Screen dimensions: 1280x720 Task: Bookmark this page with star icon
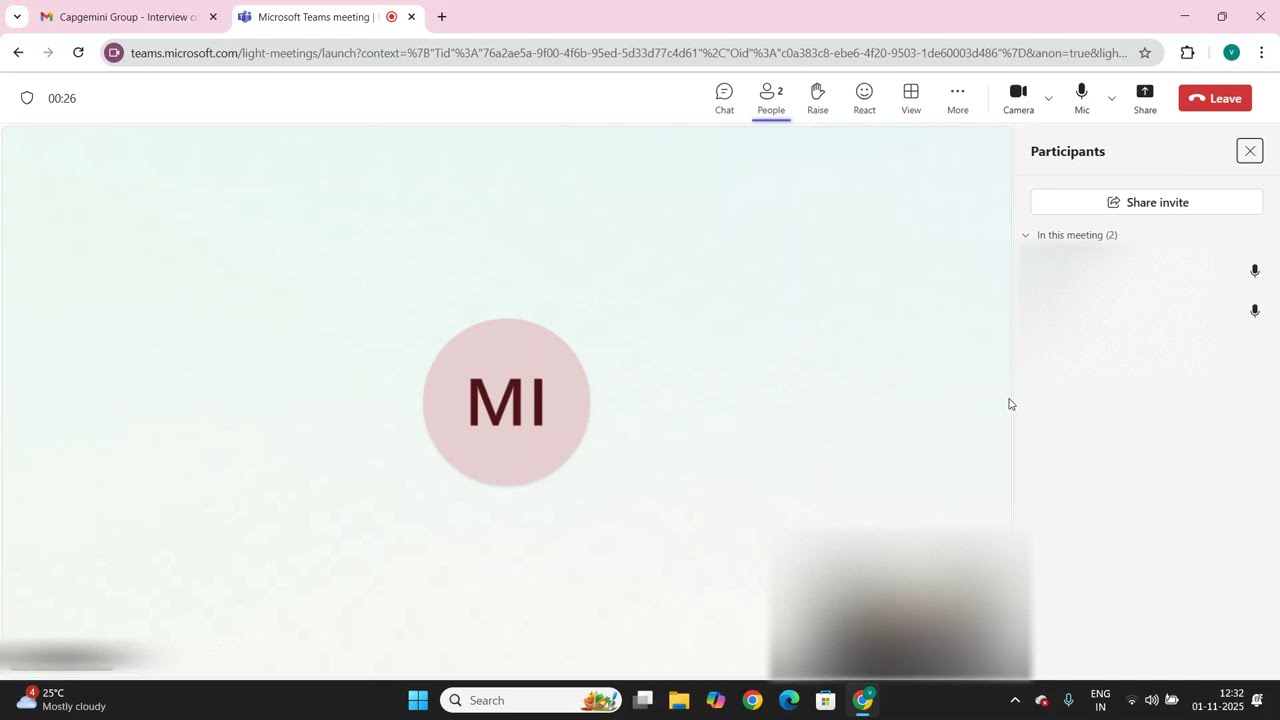click(x=1145, y=53)
